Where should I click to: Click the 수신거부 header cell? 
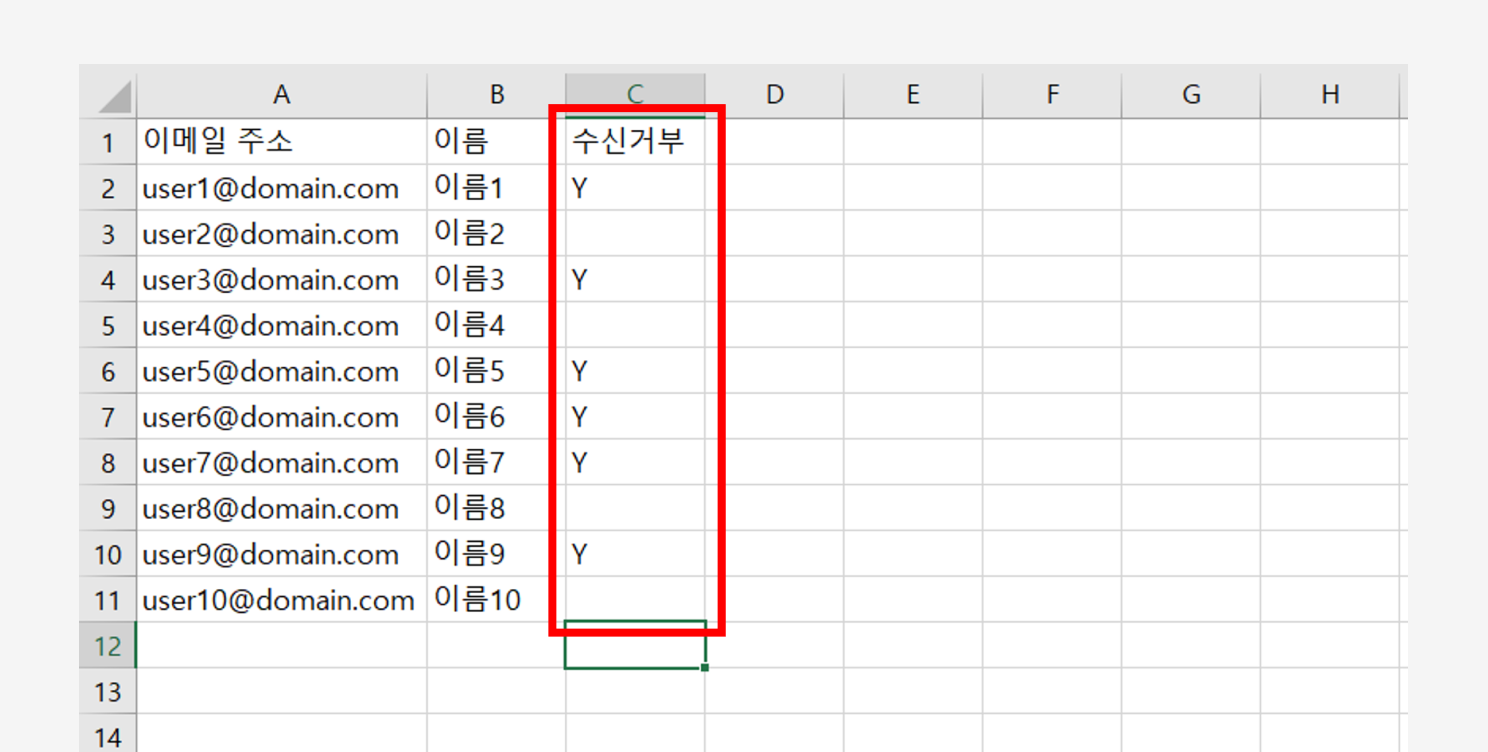(635, 142)
